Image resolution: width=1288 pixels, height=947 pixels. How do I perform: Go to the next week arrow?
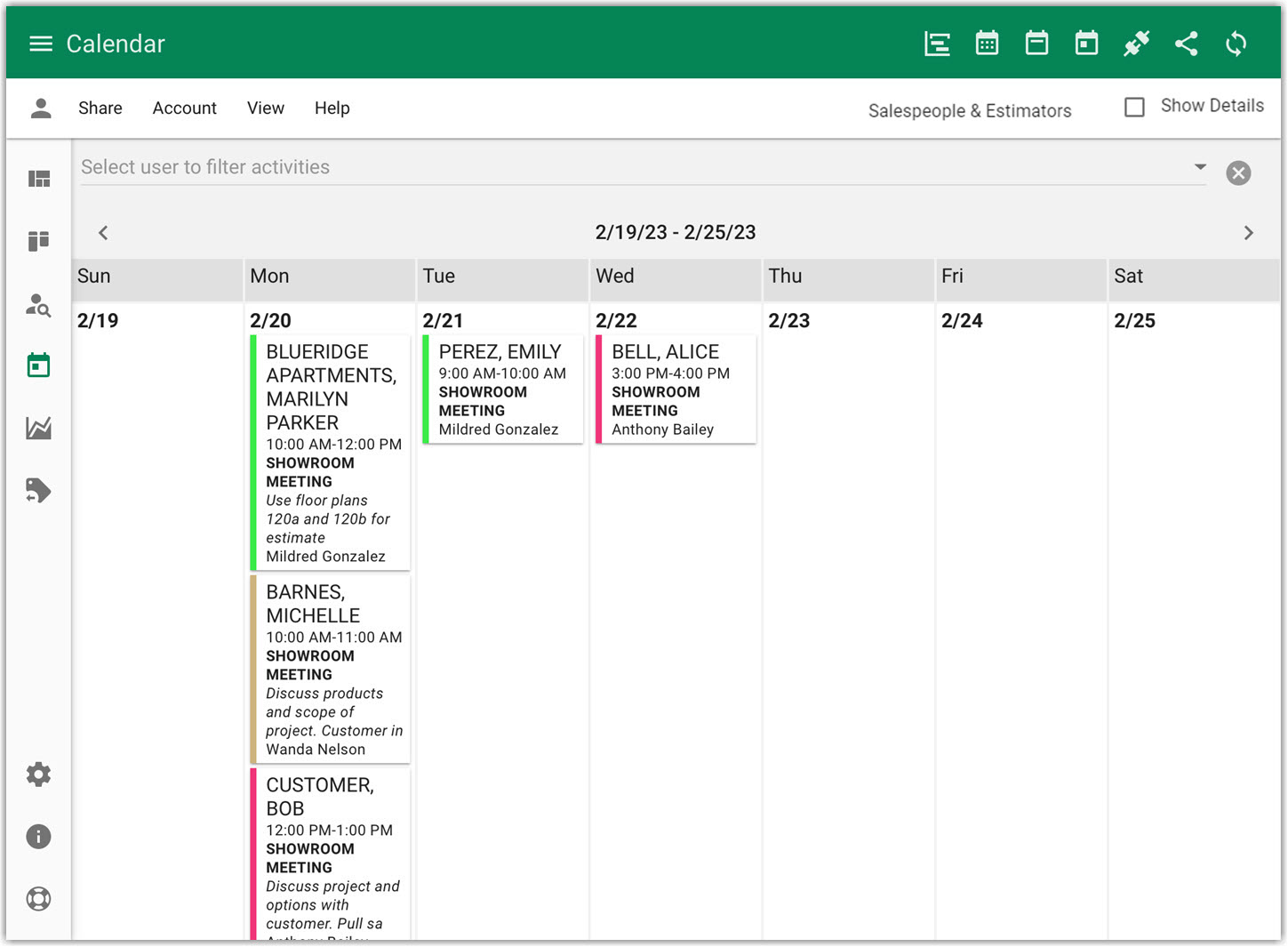pos(1248,233)
